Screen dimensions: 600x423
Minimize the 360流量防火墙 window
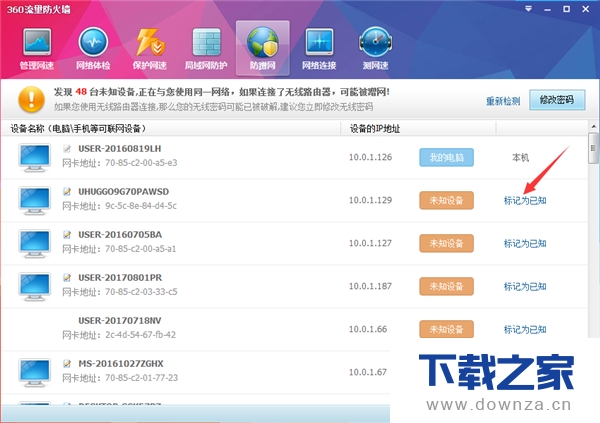coord(548,9)
